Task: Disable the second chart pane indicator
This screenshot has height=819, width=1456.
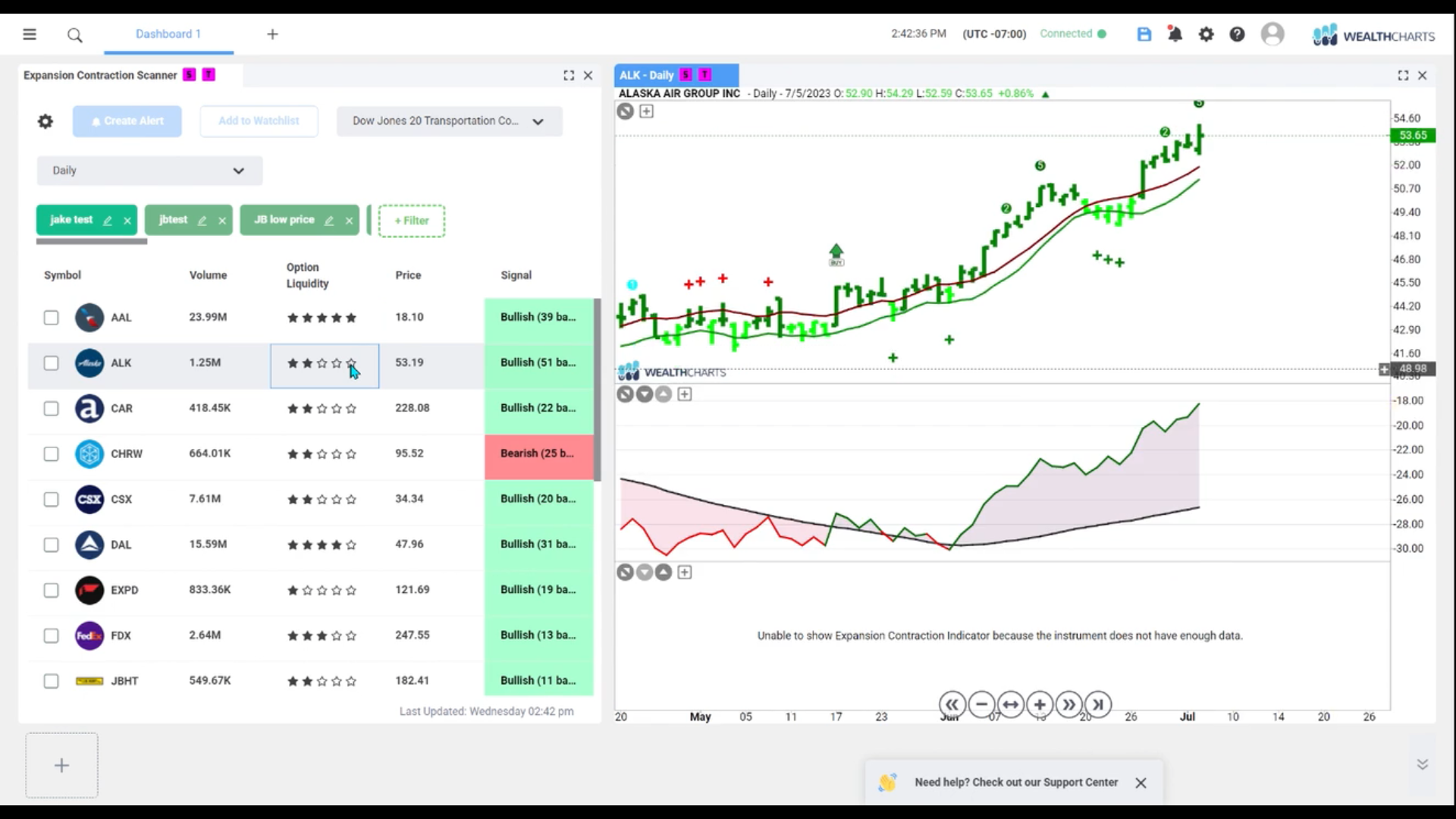Action: click(625, 394)
